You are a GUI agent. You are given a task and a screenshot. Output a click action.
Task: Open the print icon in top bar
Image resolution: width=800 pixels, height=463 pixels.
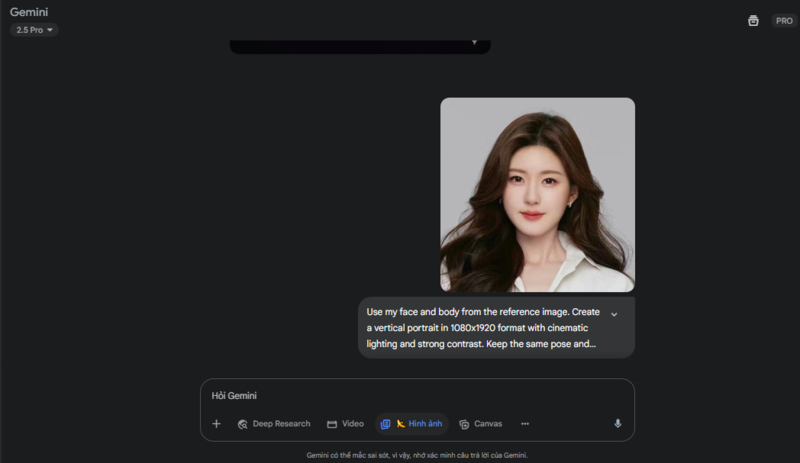(753, 21)
